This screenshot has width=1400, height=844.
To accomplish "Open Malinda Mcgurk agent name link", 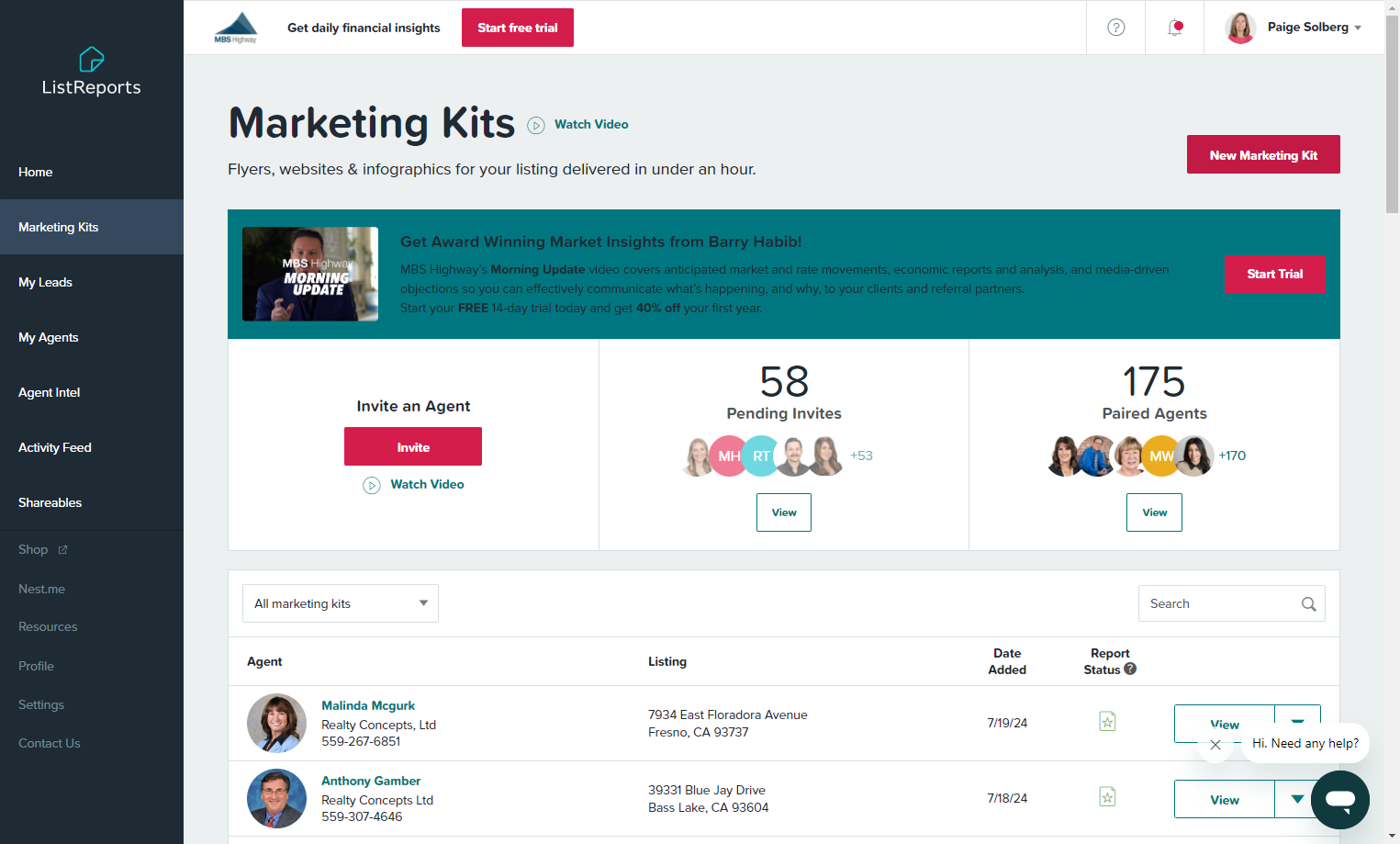I will [368, 705].
